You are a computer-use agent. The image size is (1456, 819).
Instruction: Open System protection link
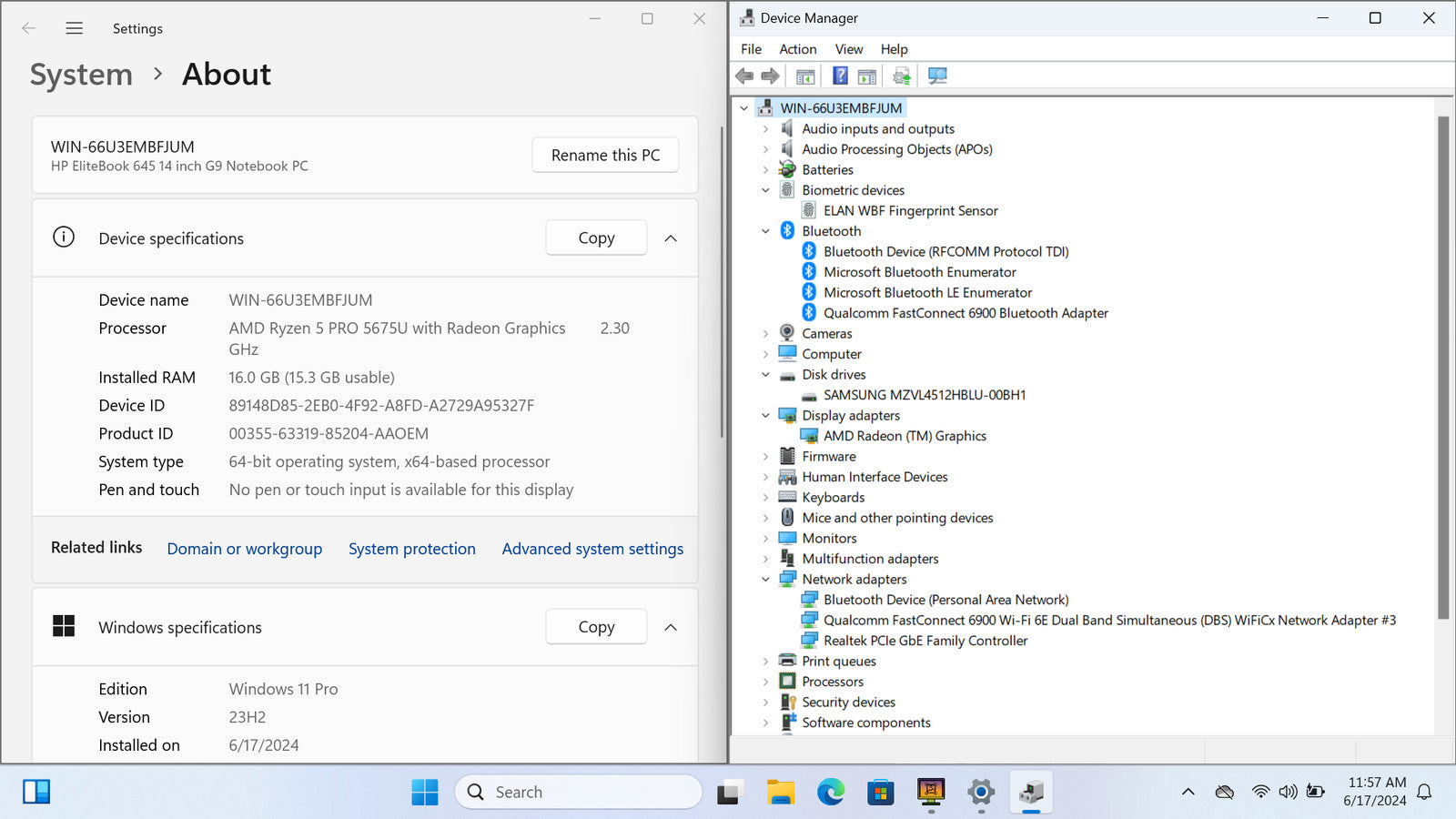412,549
